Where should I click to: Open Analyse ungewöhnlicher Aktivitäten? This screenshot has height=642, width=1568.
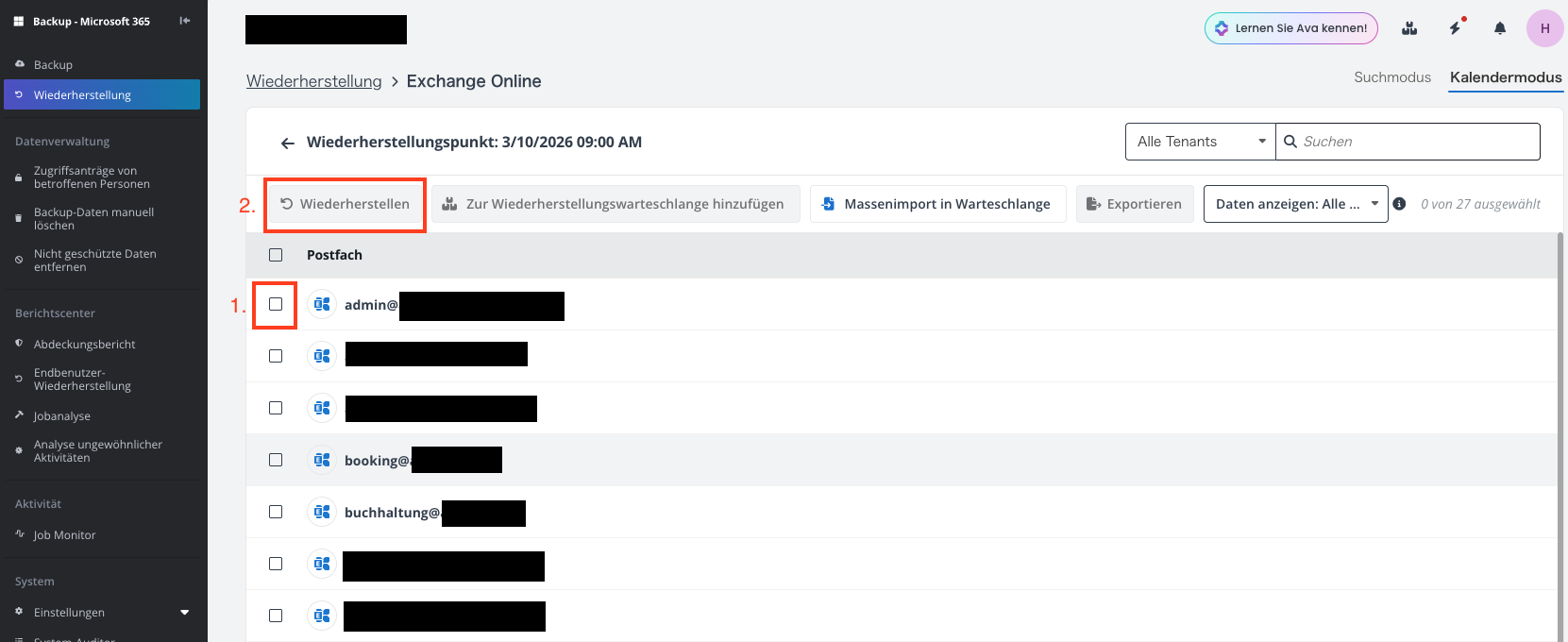tap(97, 451)
